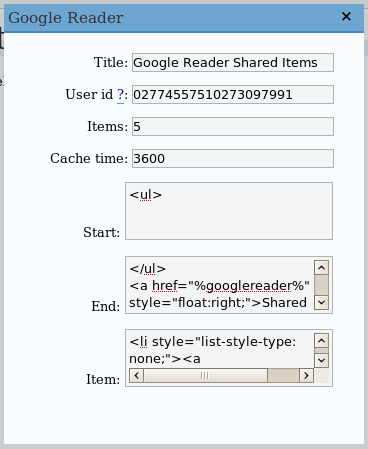The width and height of the screenshot is (368, 449).
Task: Select the Cache time field
Action: click(x=233, y=158)
